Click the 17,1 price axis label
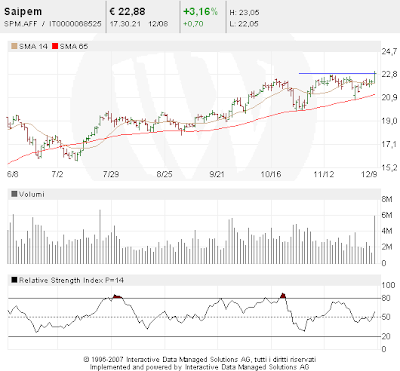The image size is (400, 371). 390,144
